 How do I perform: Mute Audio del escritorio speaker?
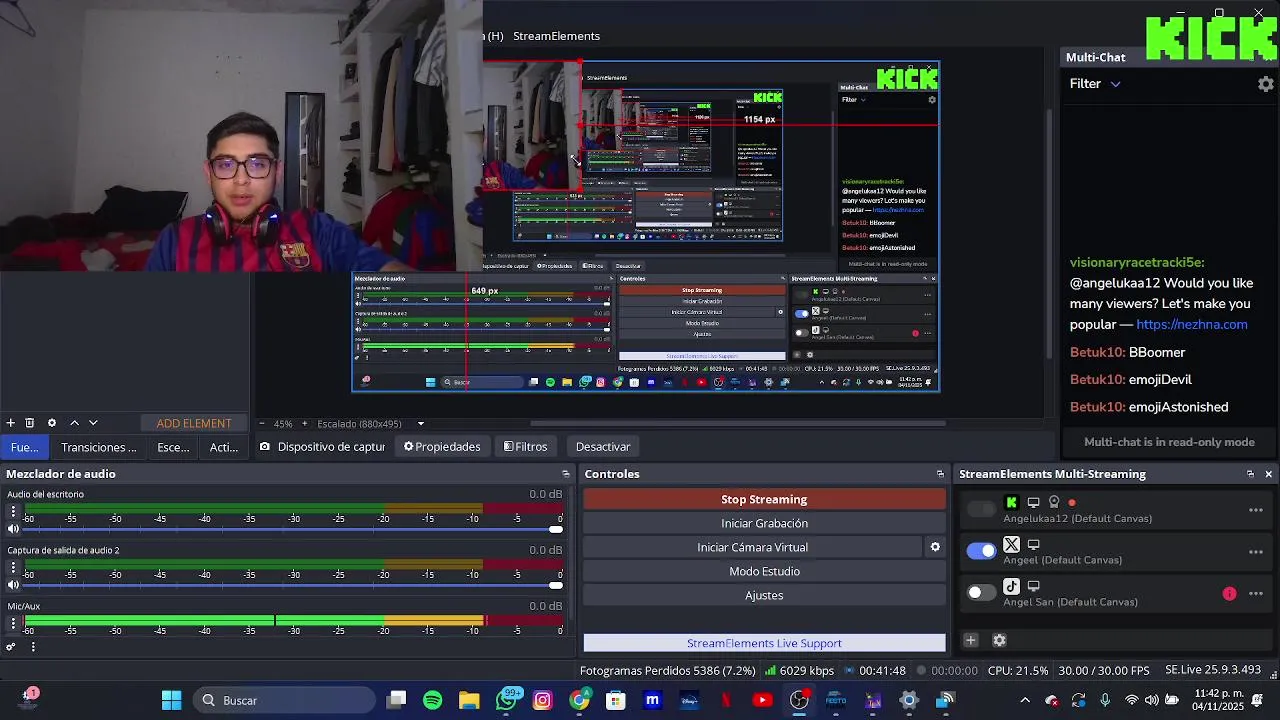13,529
